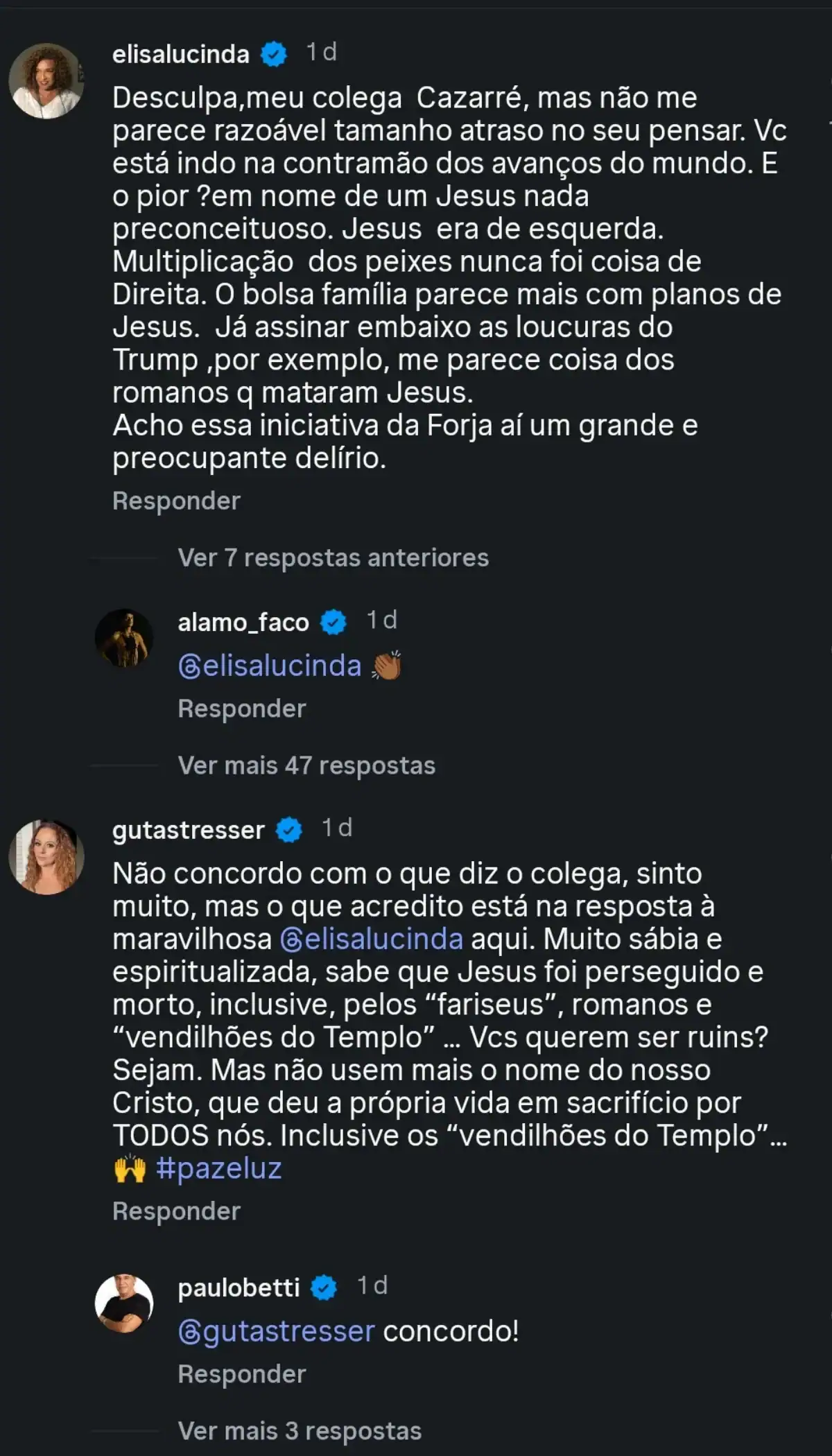Expand 'Ver mais 3 respostas'
Viewport: 832px width, 1456px height.
coord(300,1430)
